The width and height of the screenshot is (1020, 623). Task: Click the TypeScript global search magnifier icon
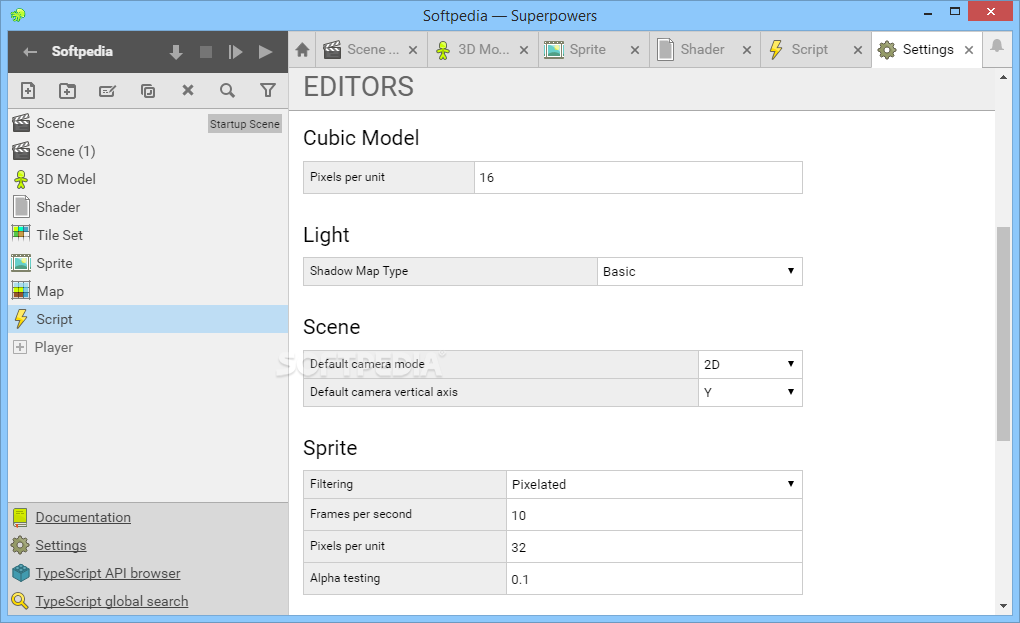tap(20, 601)
